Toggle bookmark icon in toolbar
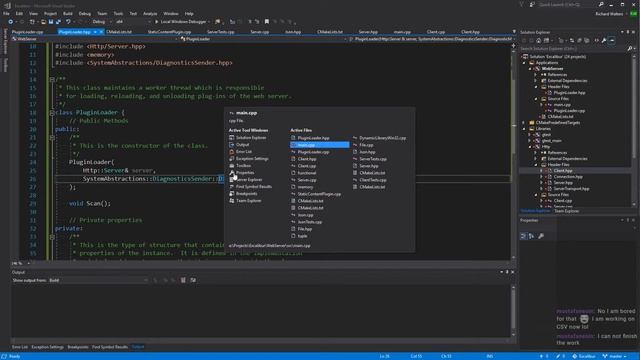Screen dimensions: 640x360 pos(267,22)
